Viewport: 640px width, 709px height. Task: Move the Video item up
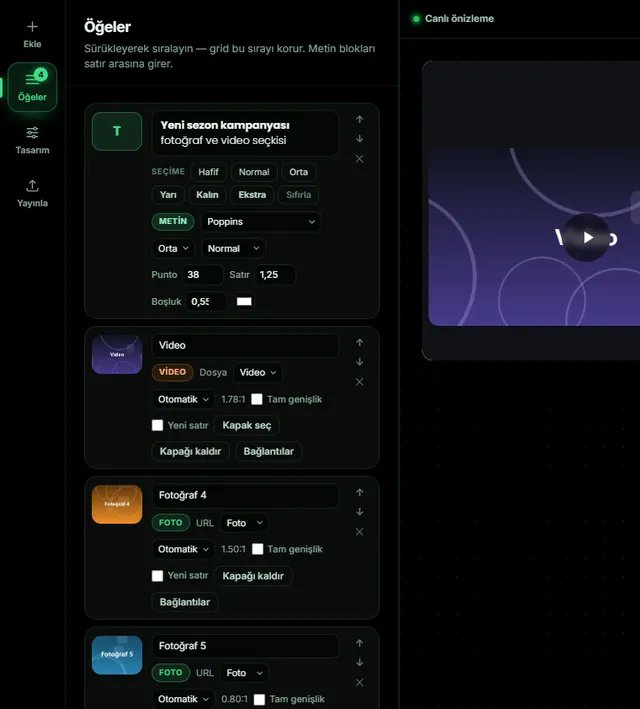[x=360, y=342]
